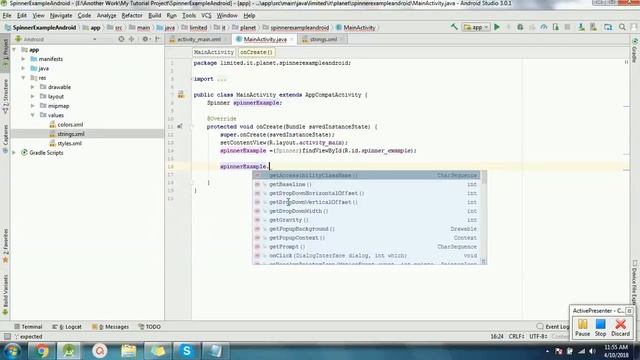Choose getGravity() completion suggestion

tap(366, 220)
